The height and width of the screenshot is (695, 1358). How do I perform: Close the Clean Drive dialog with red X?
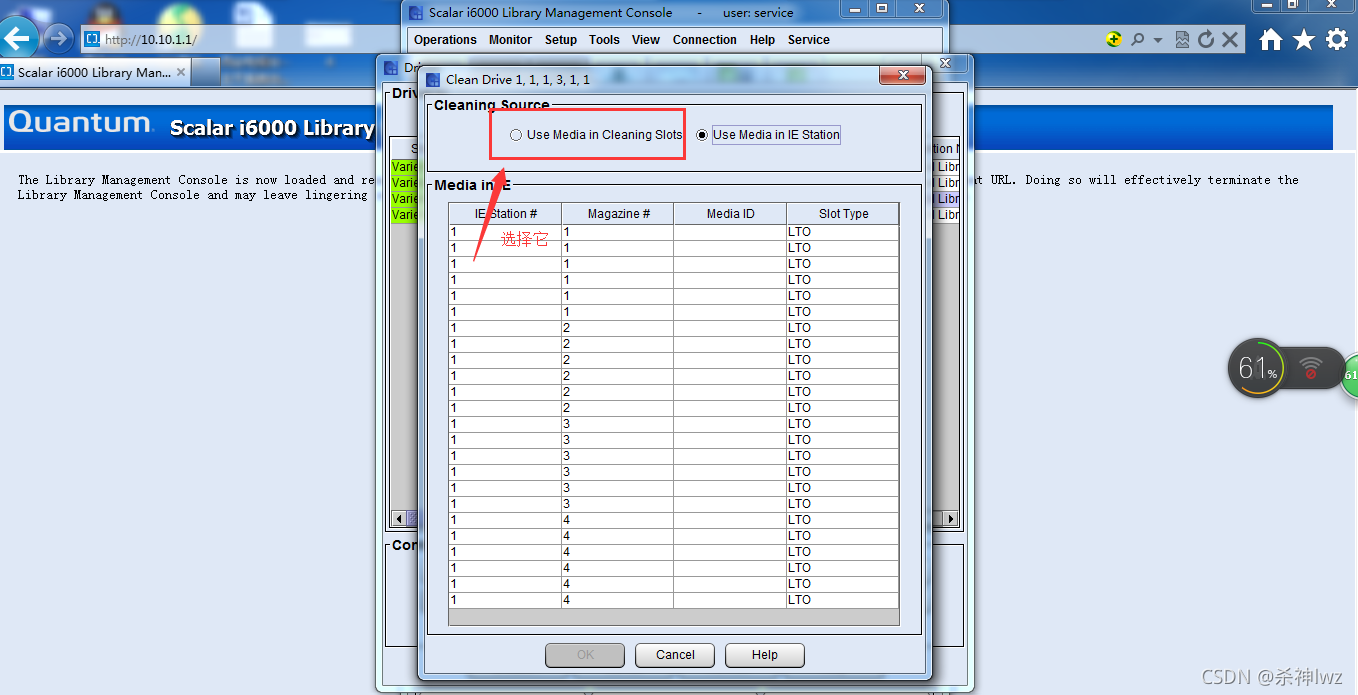[x=903, y=76]
